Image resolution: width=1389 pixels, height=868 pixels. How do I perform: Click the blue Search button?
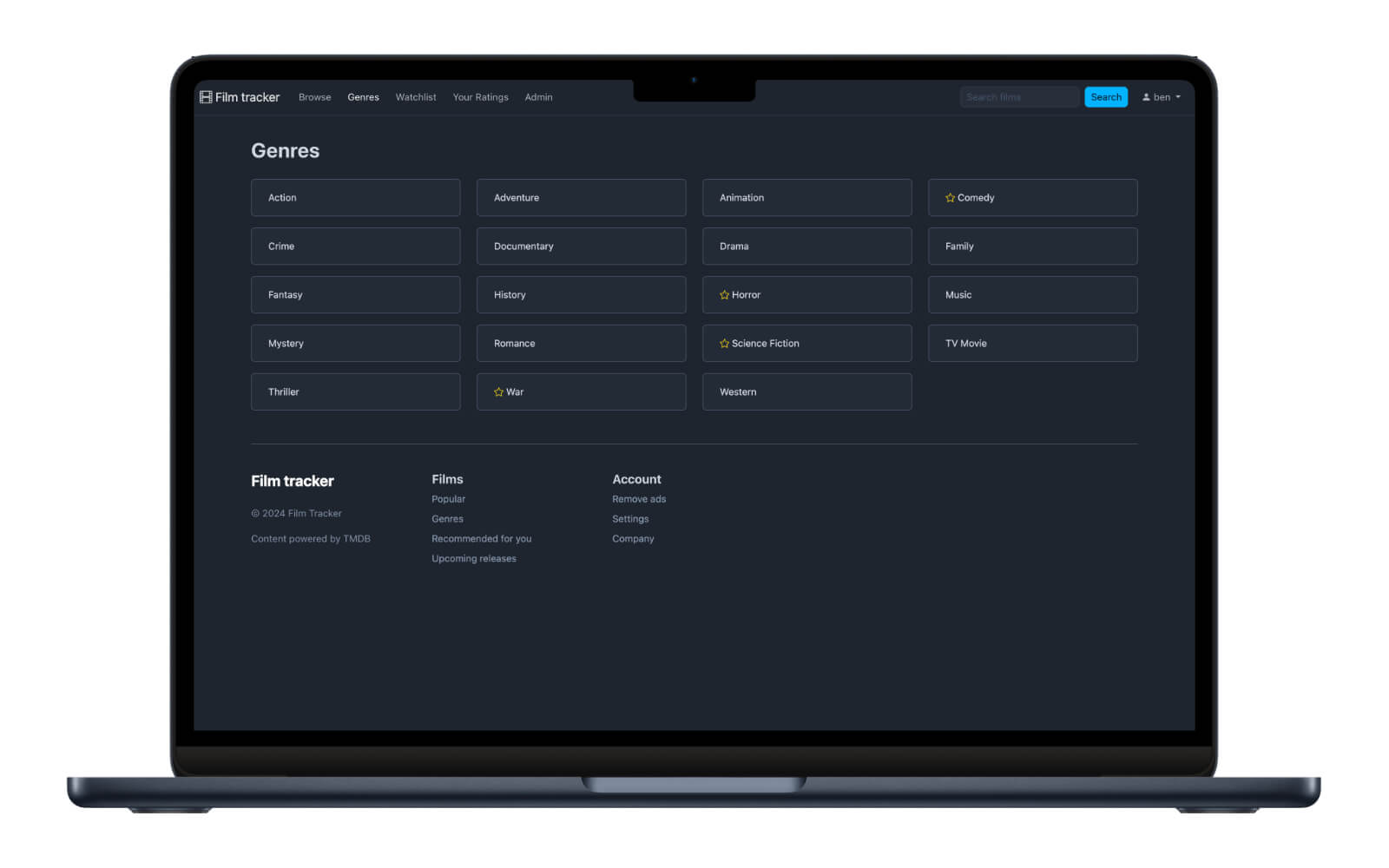[x=1106, y=96]
